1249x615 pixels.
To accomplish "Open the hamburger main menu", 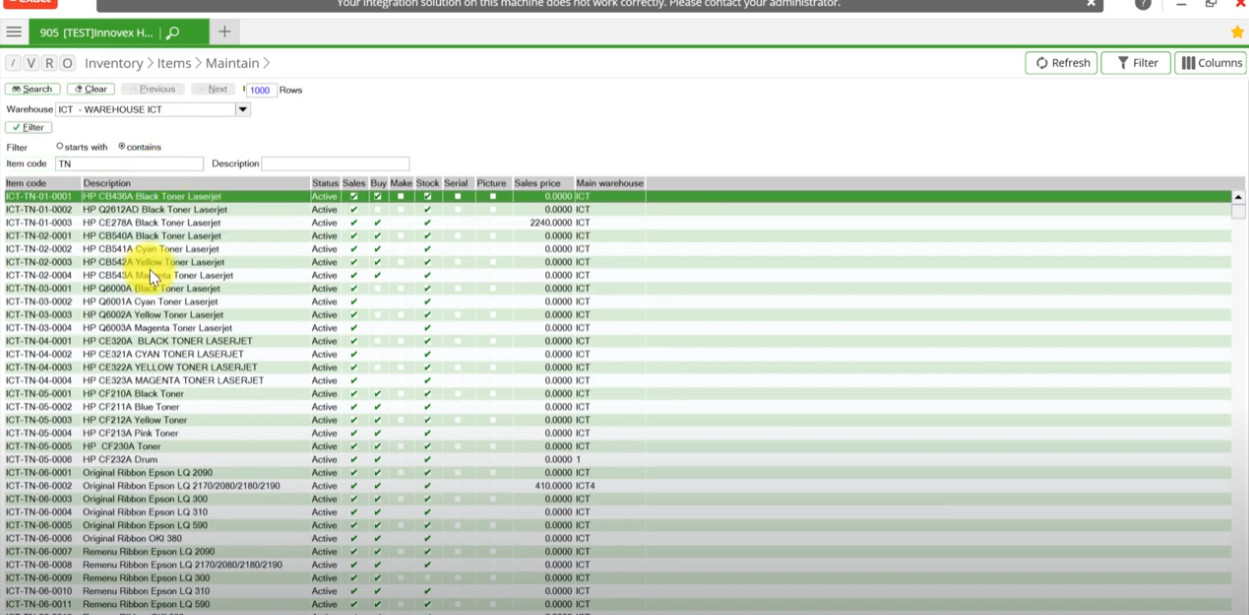I will [x=14, y=32].
